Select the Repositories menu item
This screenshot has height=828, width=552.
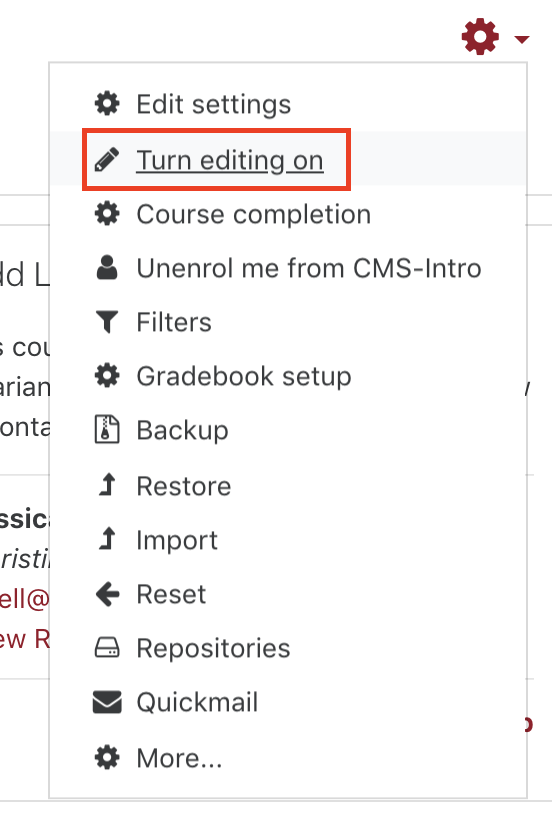point(213,648)
